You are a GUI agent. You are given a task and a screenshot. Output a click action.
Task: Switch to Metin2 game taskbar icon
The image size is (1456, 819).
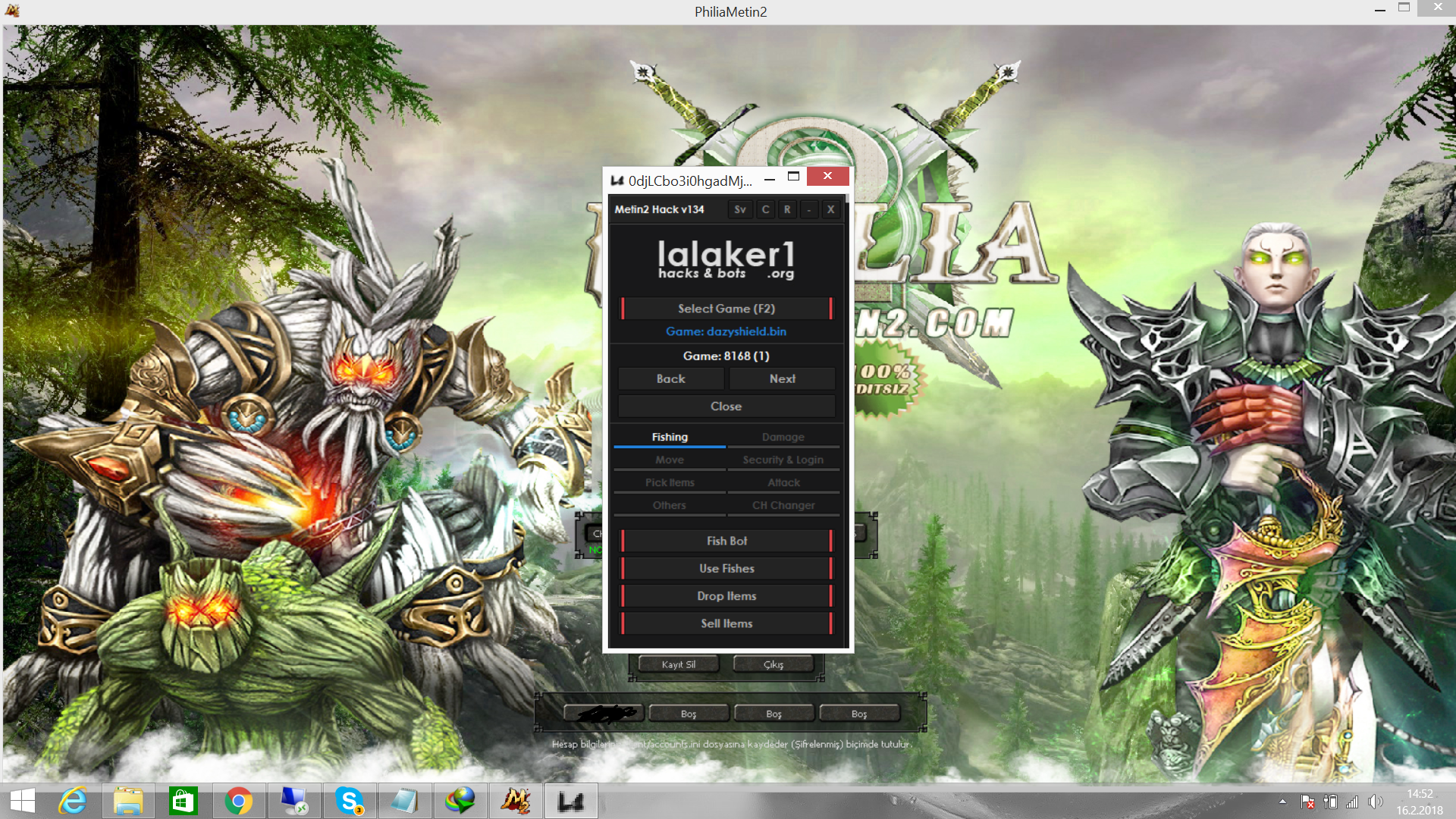(516, 802)
